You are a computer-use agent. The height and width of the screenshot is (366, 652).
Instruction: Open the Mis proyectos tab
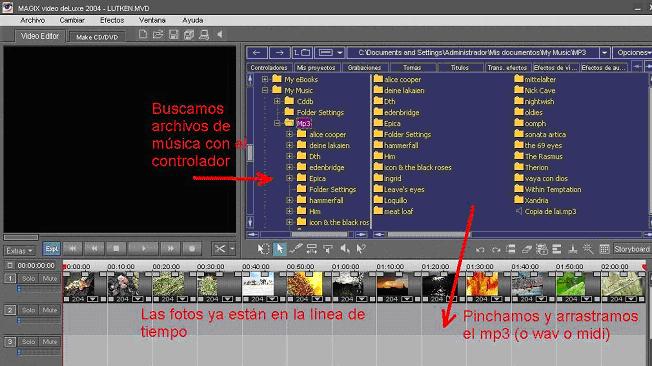316,67
